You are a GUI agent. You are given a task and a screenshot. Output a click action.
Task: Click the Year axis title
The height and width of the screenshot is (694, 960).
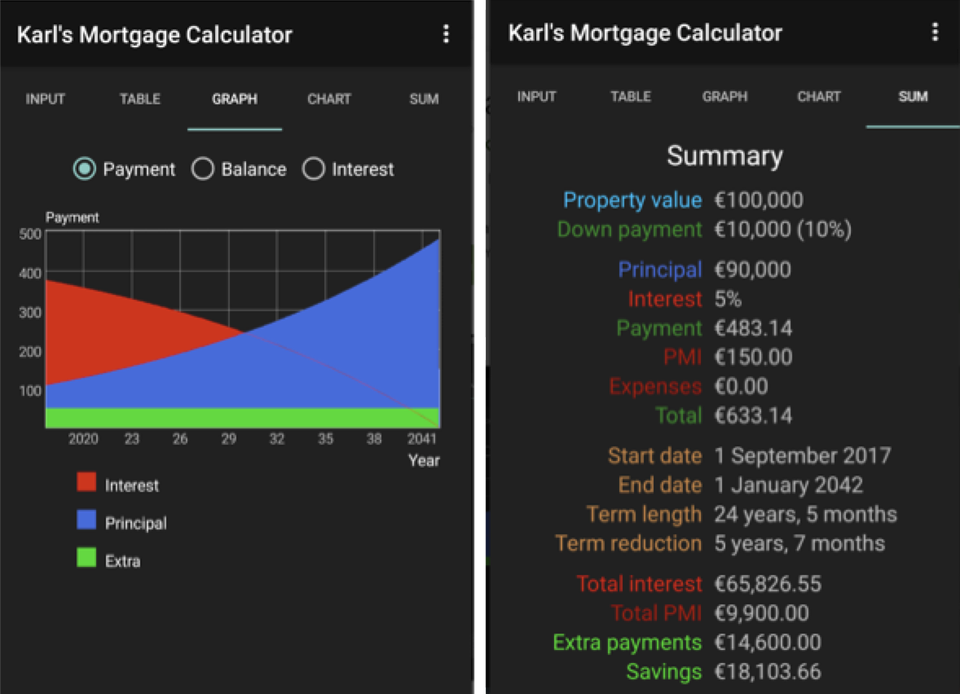(x=424, y=460)
